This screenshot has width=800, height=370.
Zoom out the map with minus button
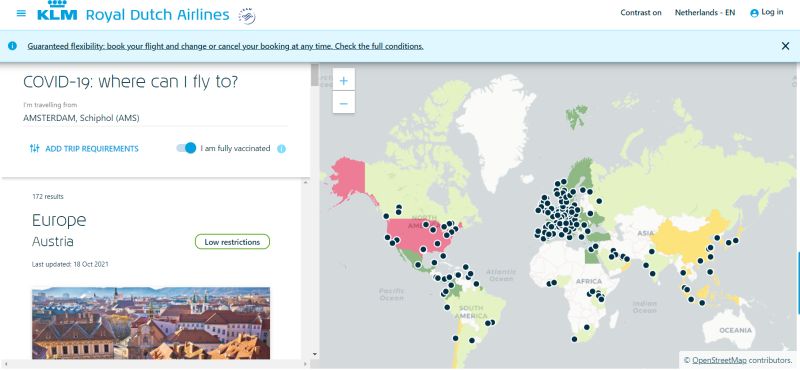(343, 103)
